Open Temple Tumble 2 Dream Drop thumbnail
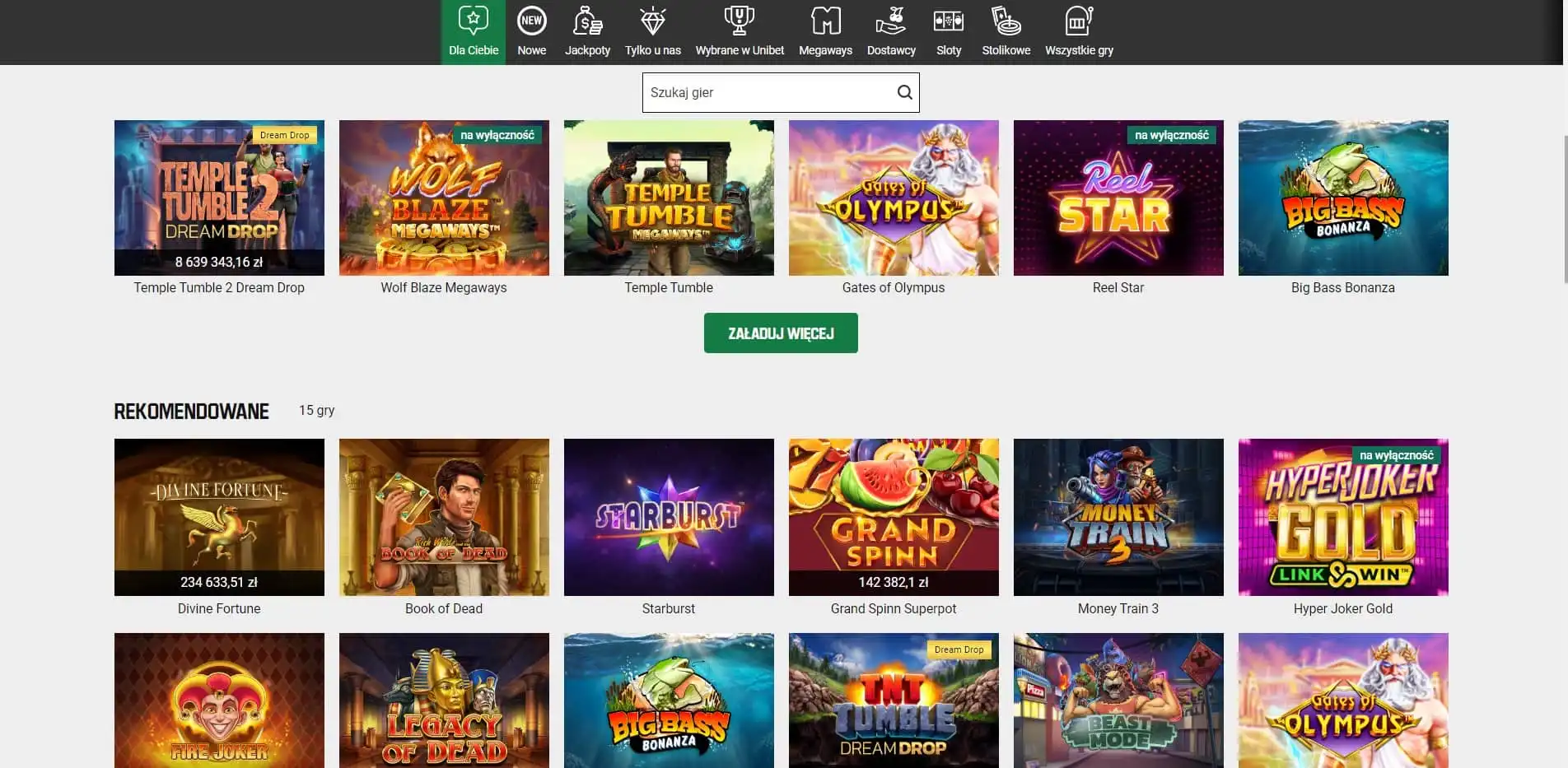The image size is (1568, 768). (219, 198)
